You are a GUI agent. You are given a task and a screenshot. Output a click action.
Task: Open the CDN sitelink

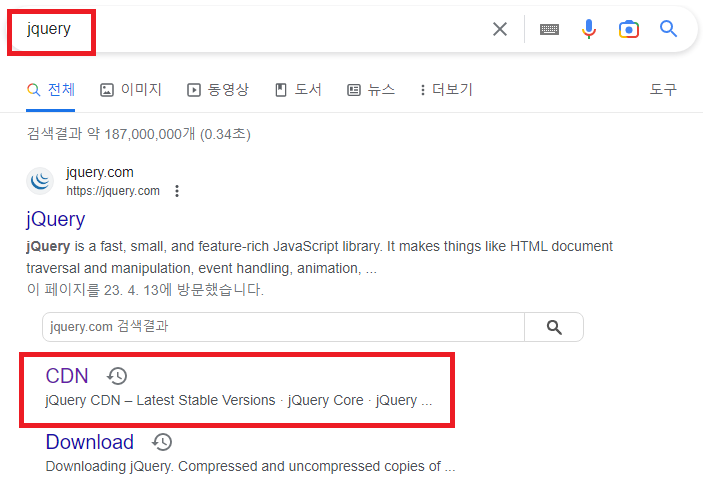(67, 376)
